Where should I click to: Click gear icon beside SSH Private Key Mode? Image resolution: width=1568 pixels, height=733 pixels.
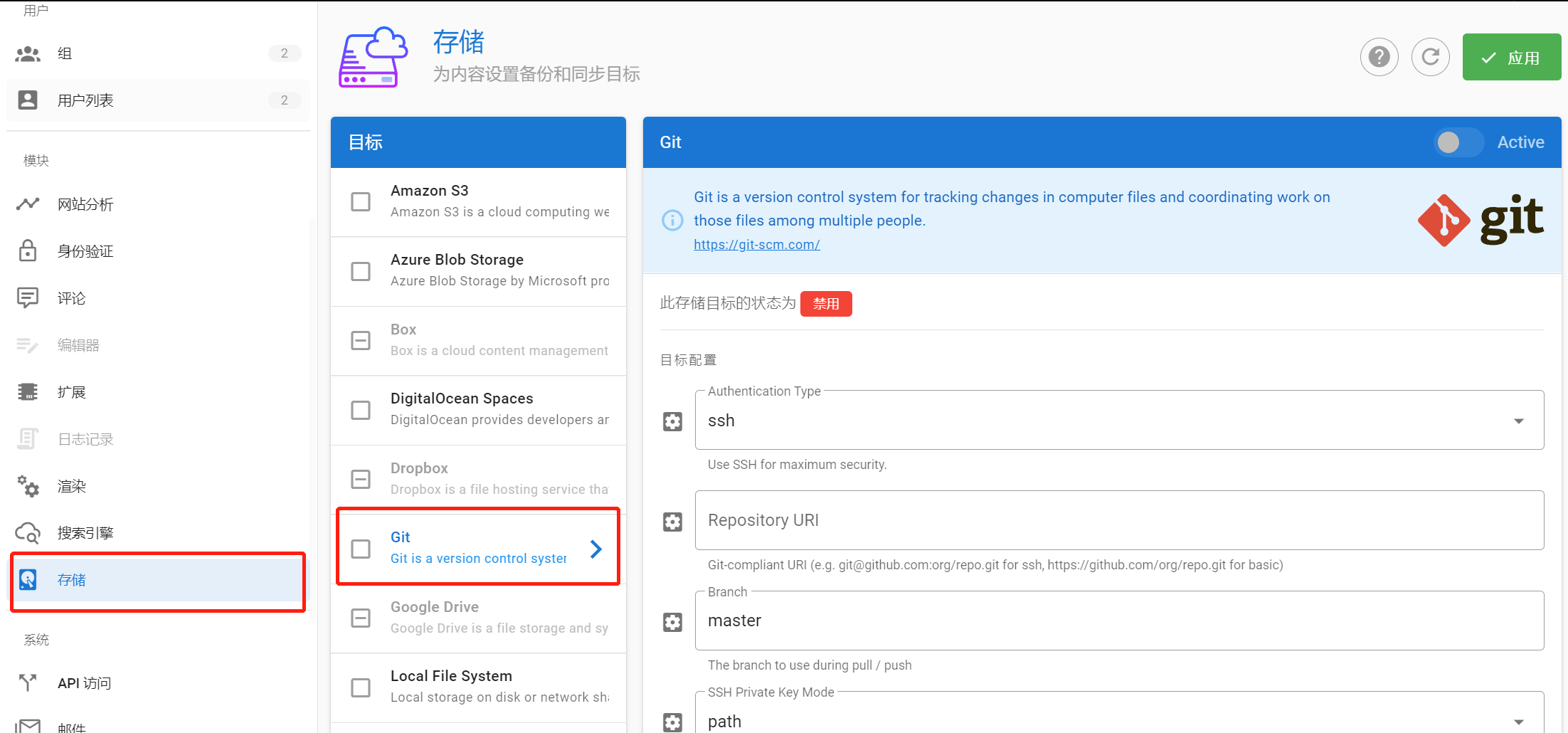tap(672, 722)
